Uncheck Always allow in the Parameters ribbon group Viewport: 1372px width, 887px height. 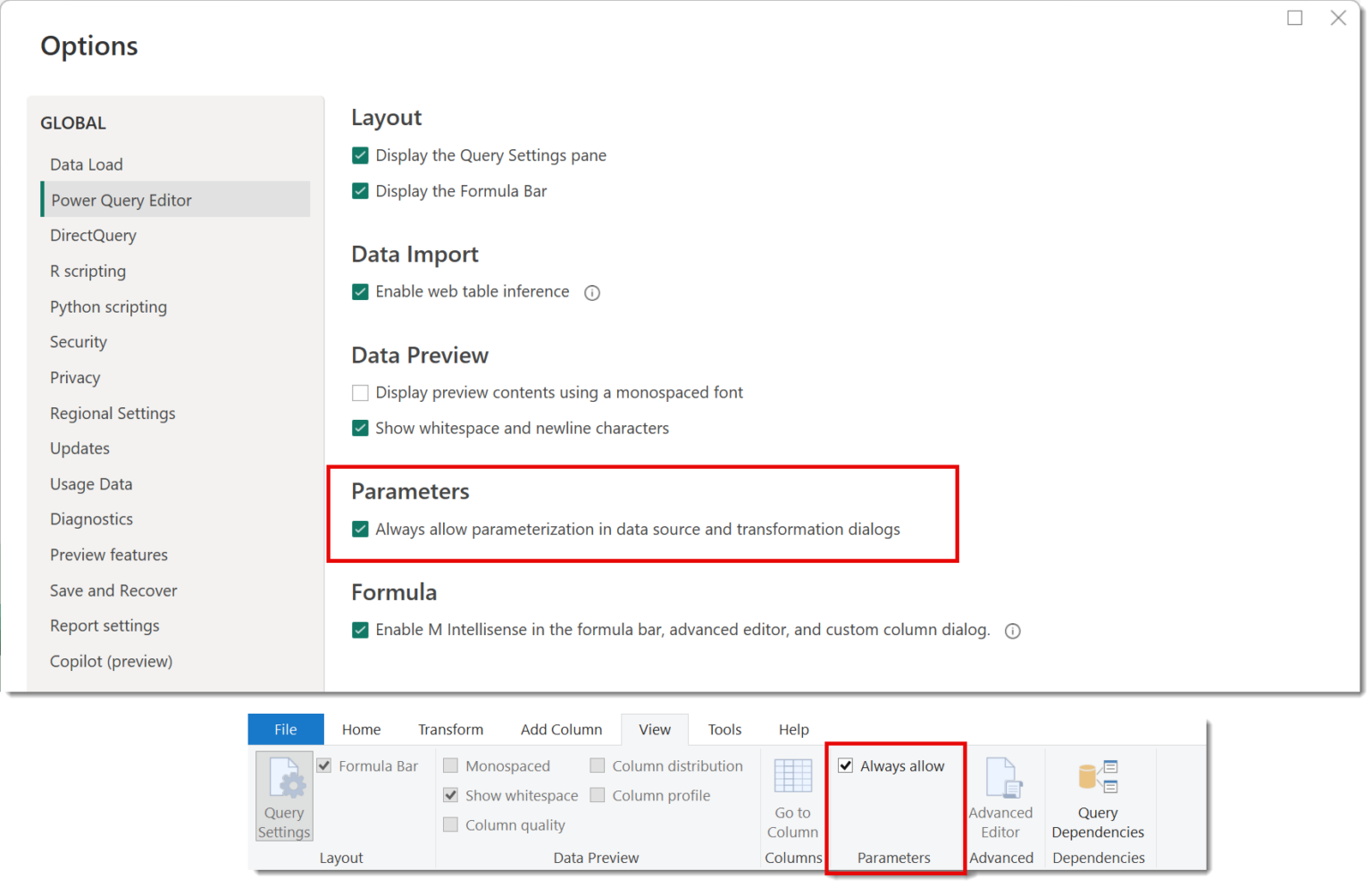(845, 766)
